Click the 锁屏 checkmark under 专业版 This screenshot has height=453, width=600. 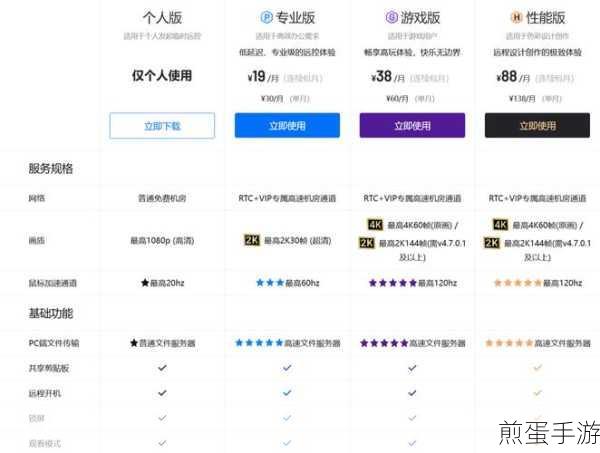(287, 418)
